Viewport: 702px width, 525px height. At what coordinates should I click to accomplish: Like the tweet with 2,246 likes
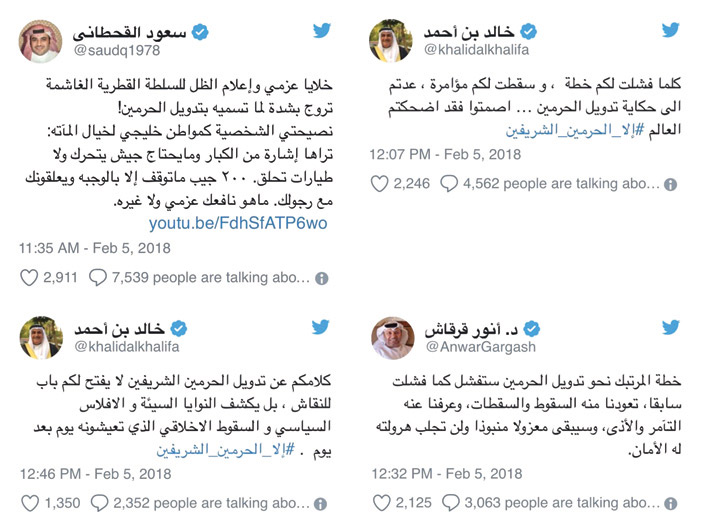tap(379, 184)
